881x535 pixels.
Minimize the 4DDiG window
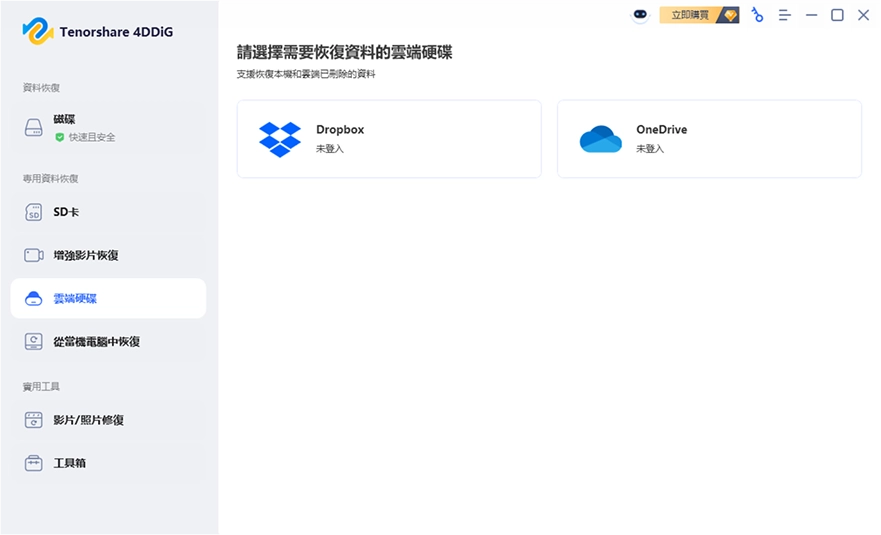click(811, 15)
